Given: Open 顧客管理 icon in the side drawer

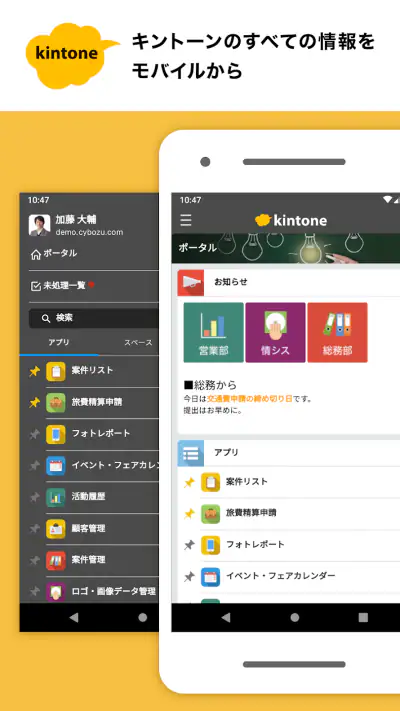Looking at the screenshot, I should [x=56, y=529].
